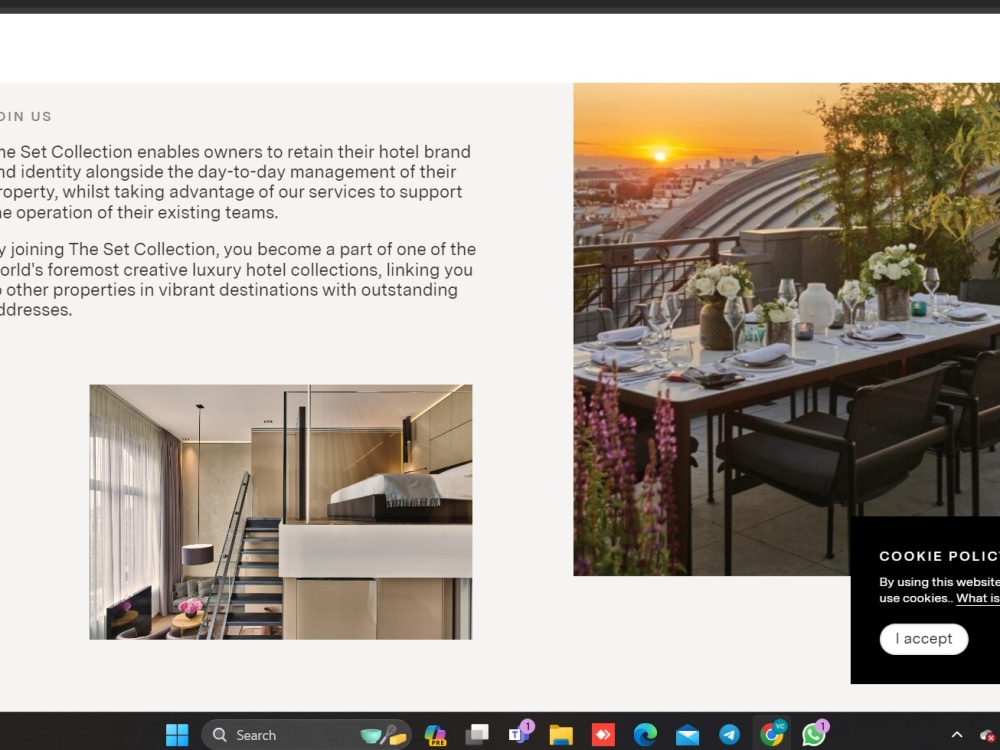1000x750 pixels.
Task: Click the magnifier icon in the Search bar
Action: pyautogui.click(x=220, y=735)
